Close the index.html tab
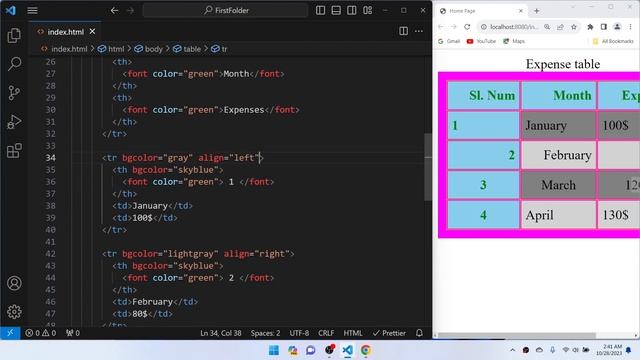 [x=93, y=31]
